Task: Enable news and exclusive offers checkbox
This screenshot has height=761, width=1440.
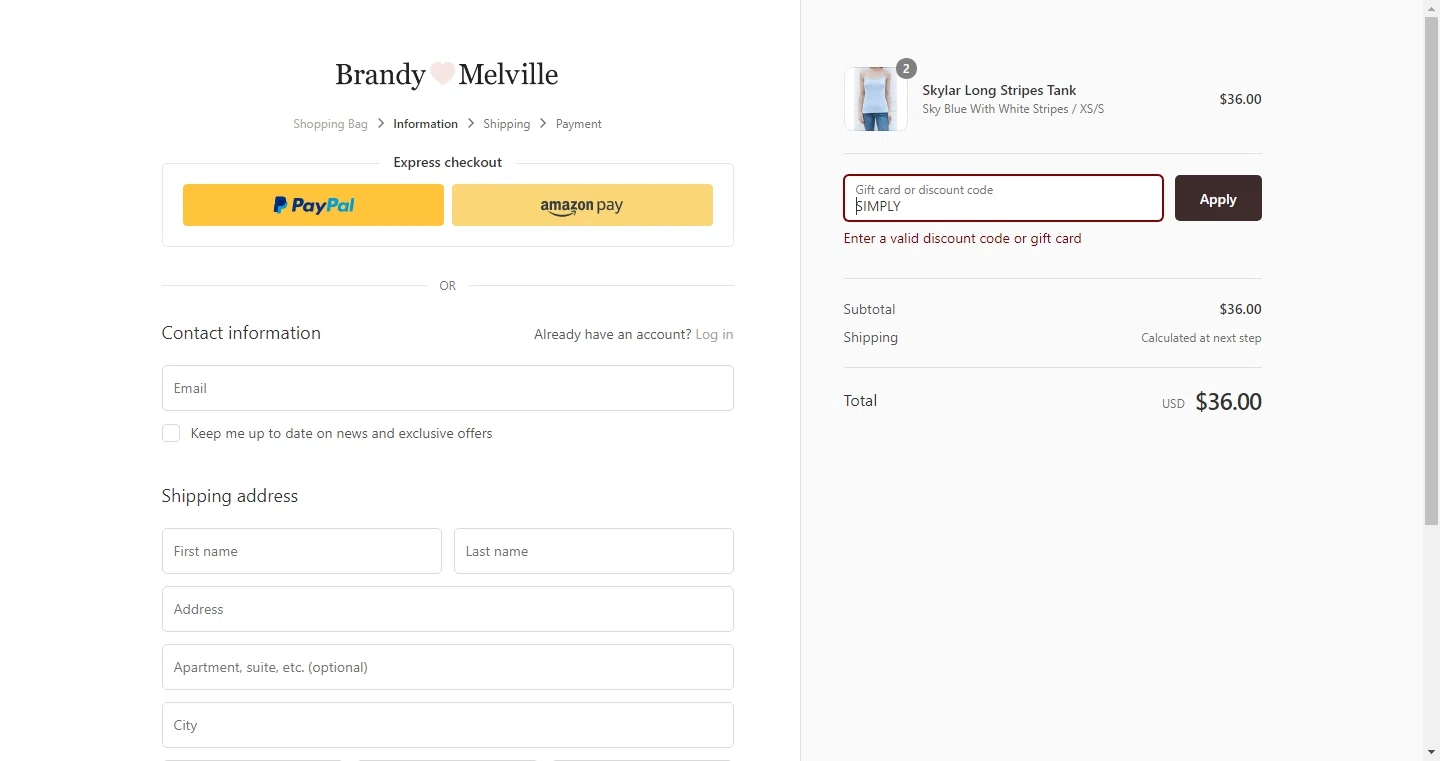Action: pyautogui.click(x=171, y=433)
